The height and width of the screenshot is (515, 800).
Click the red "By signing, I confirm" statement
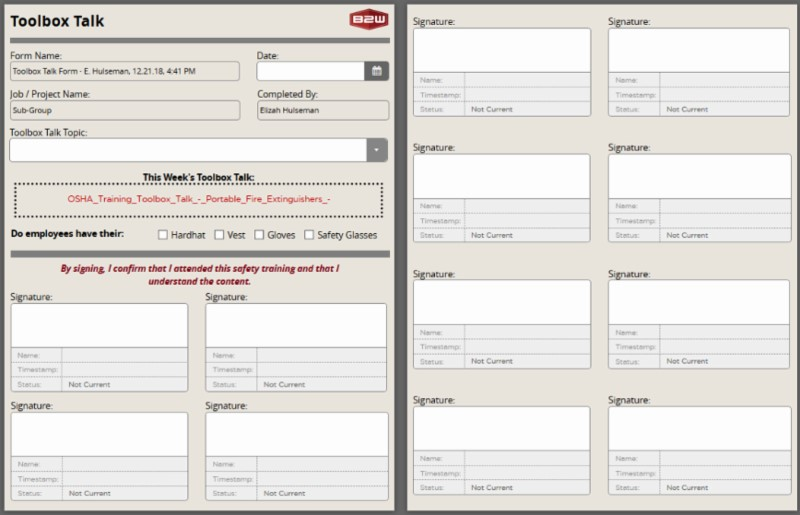199,275
